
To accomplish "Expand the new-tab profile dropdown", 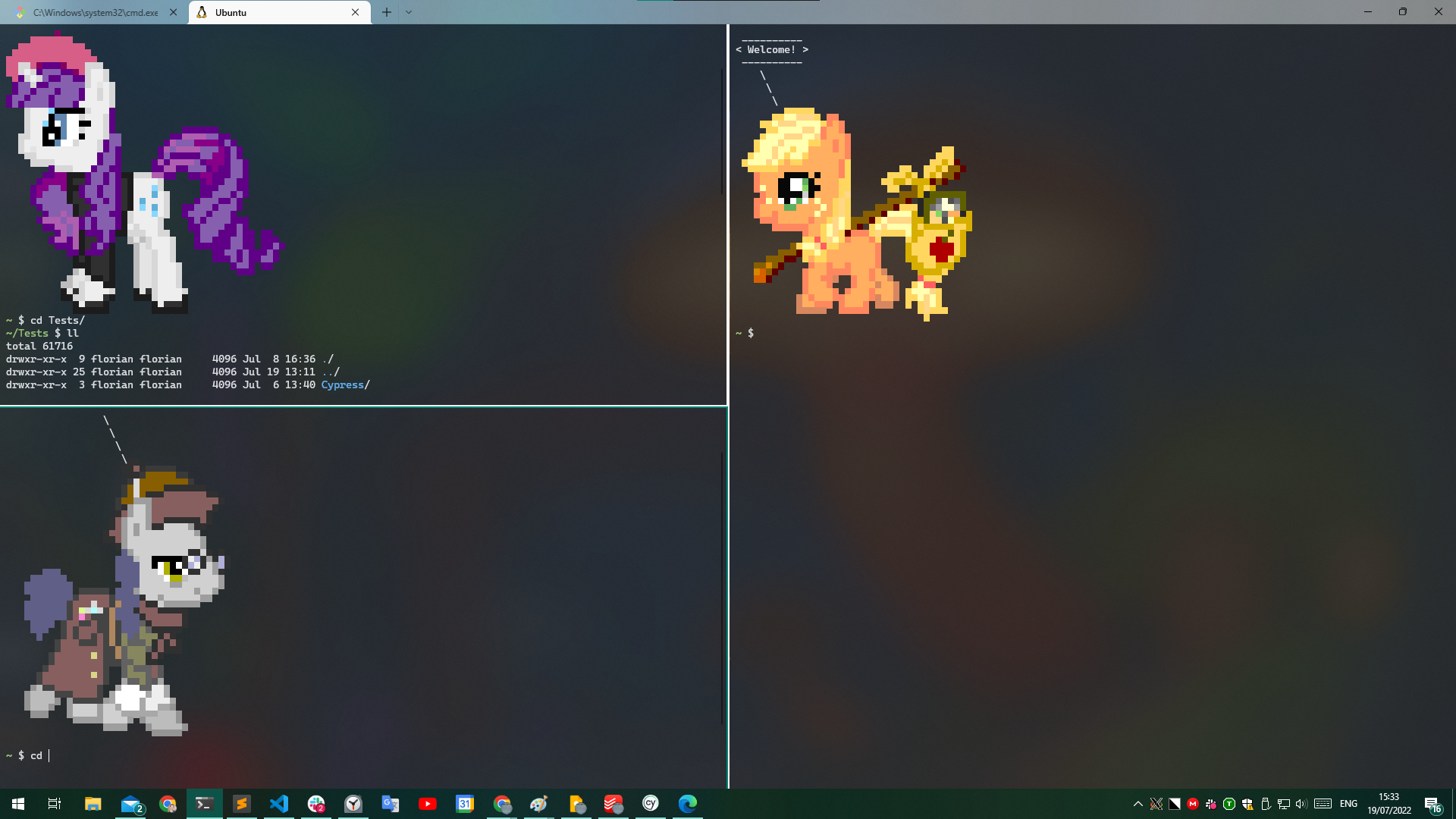I will point(409,12).
